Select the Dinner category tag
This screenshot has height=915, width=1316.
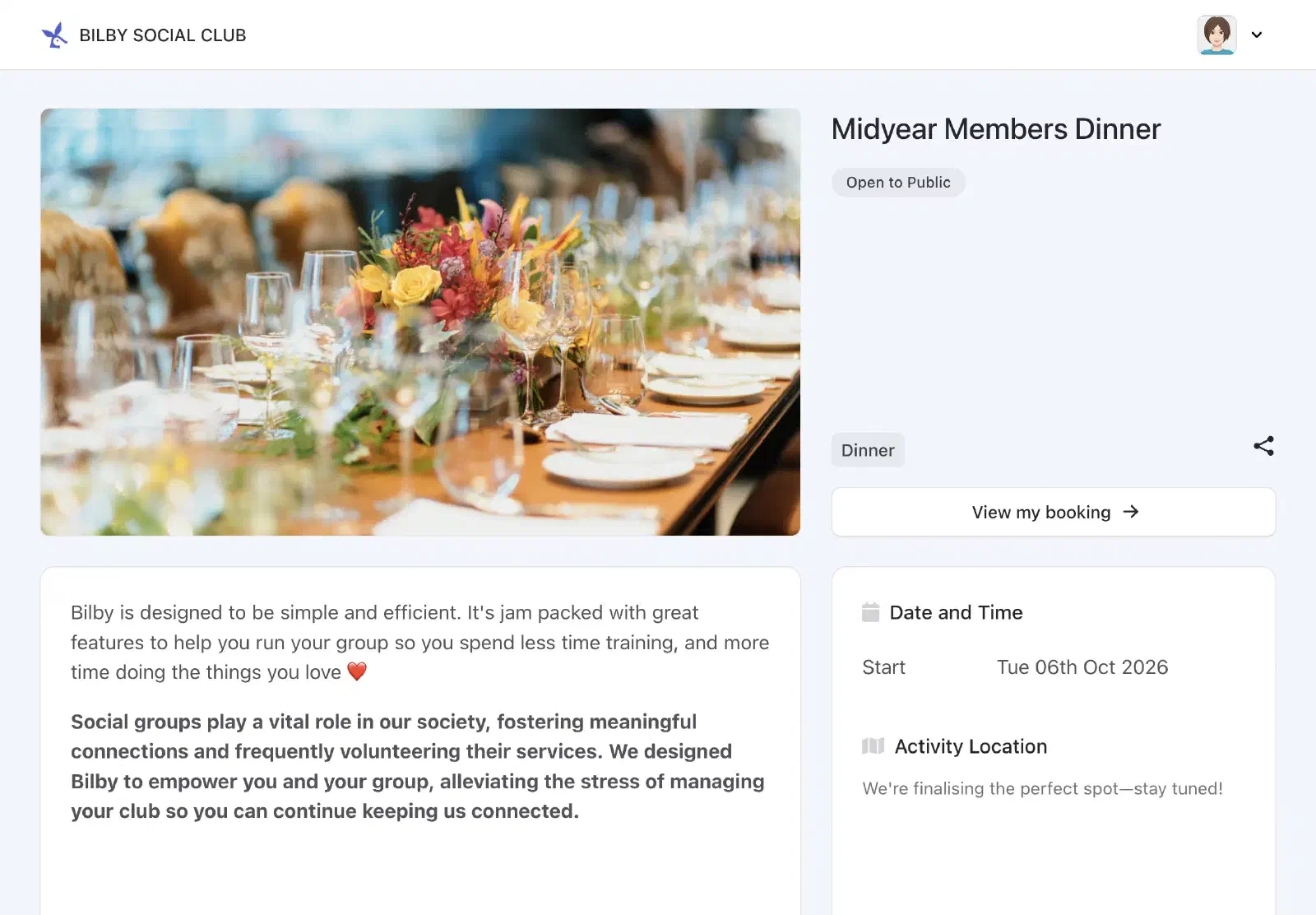868,450
